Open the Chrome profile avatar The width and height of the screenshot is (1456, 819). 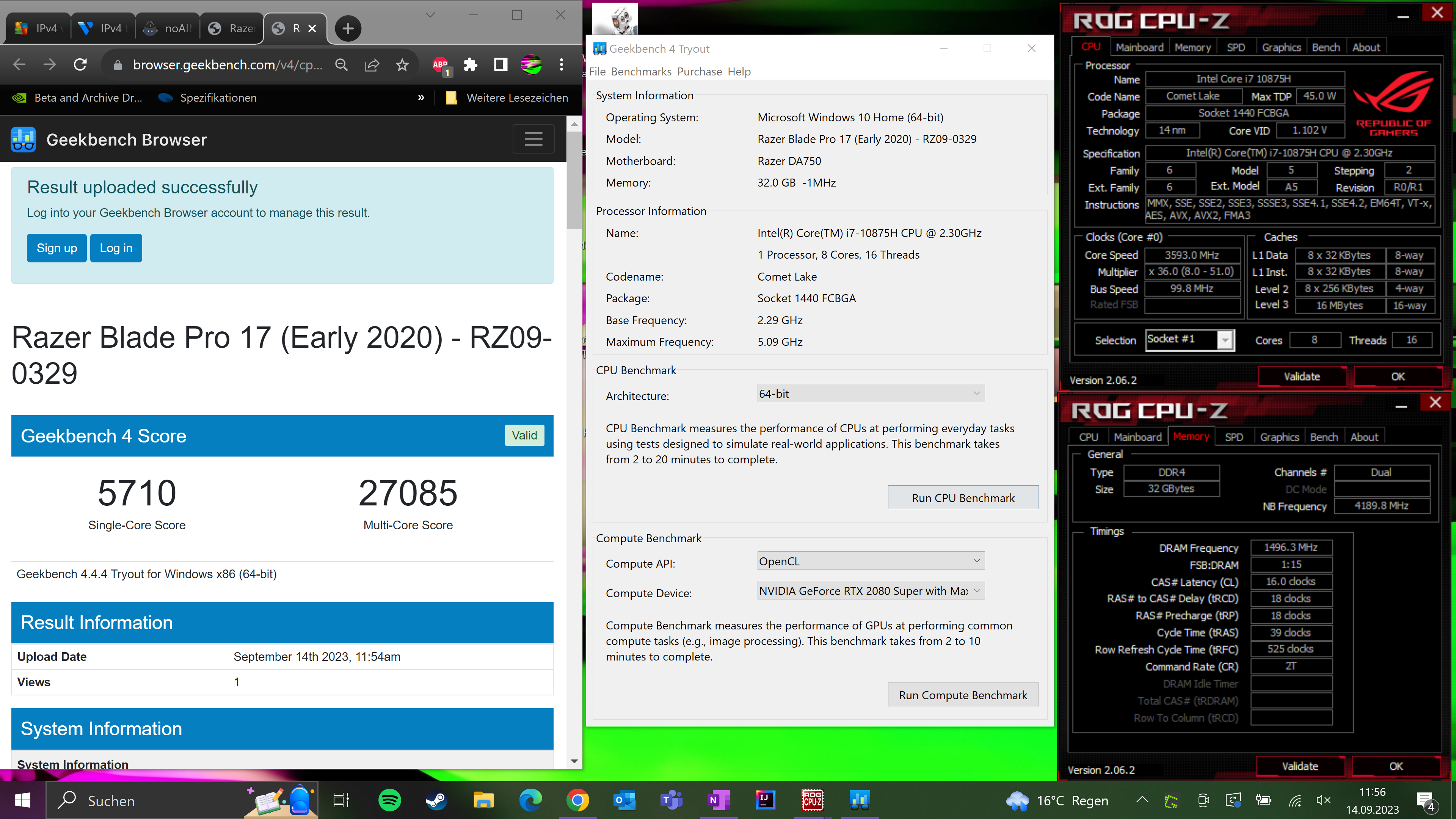(531, 65)
